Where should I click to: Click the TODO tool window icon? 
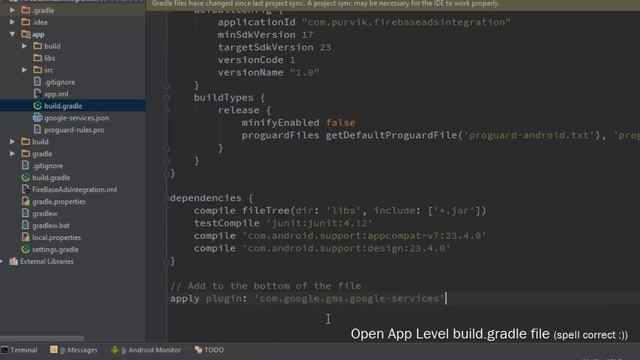[x=198, y=350]
